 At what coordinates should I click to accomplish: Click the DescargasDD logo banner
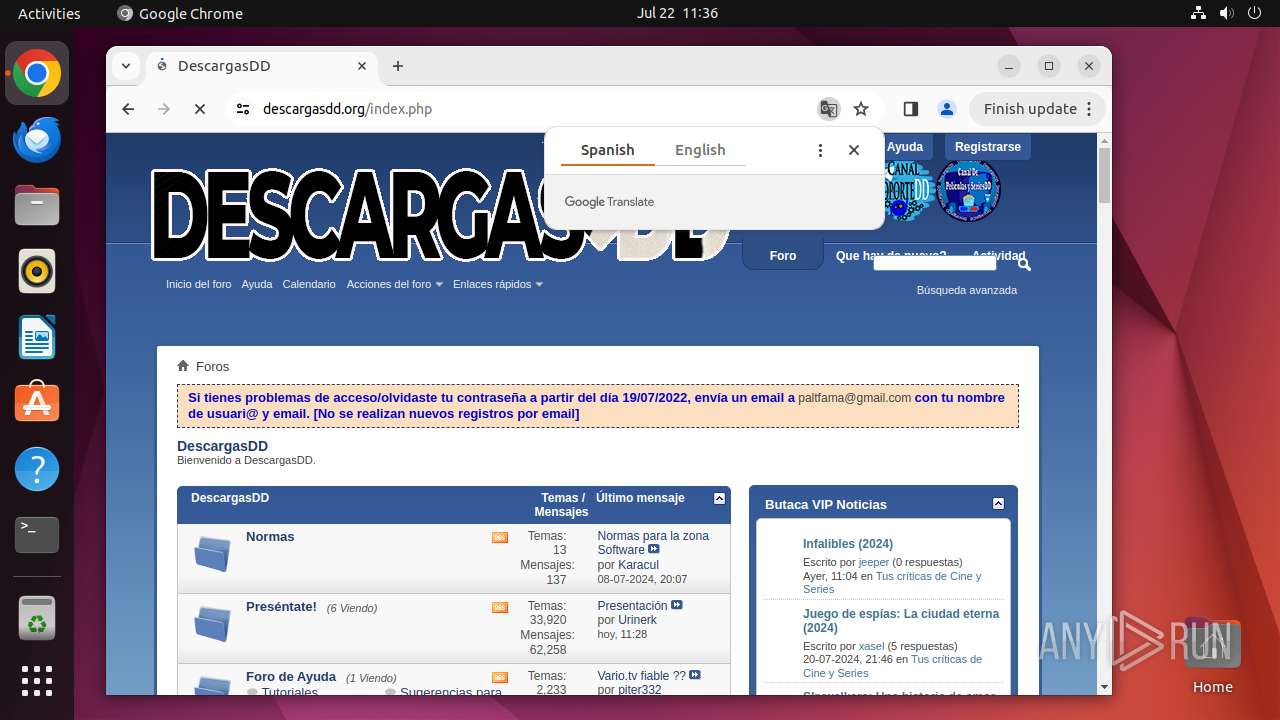pyautogui.click(x=440, y=215)
